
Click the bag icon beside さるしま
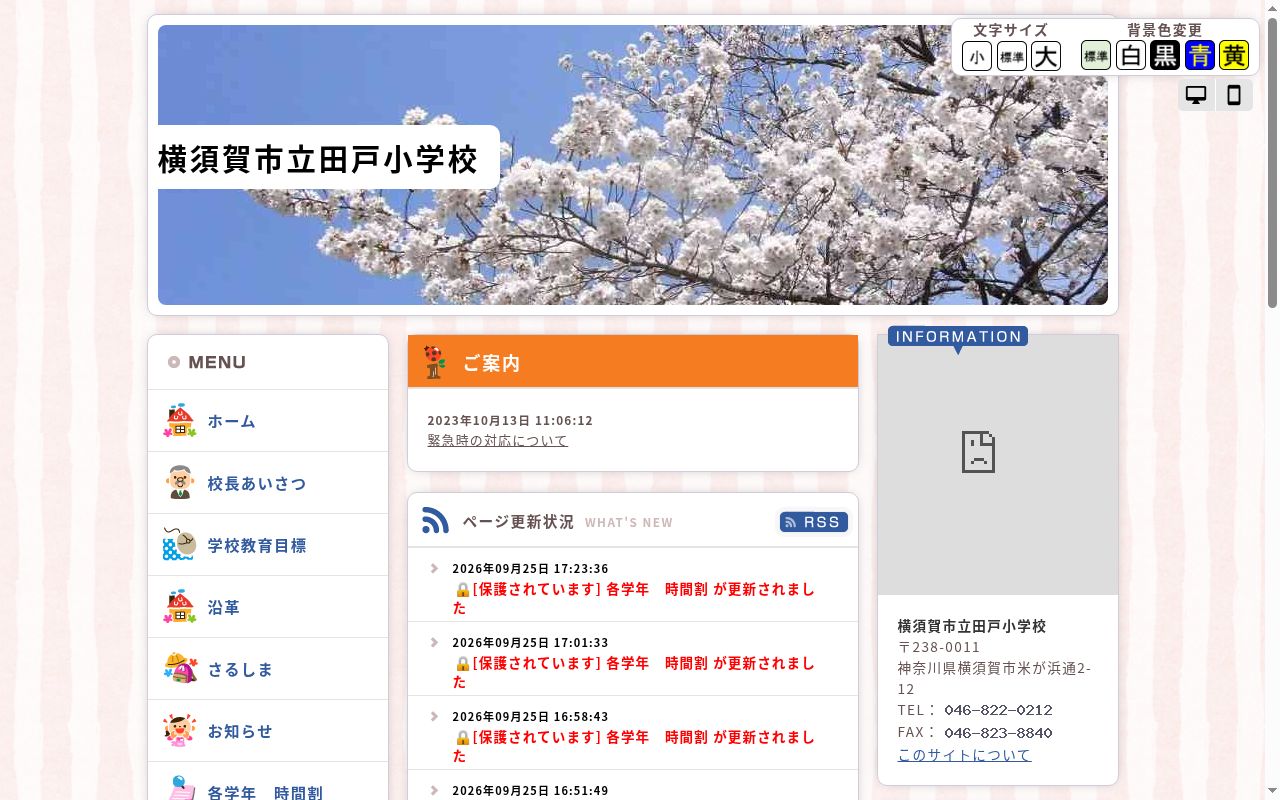point(180,669)
